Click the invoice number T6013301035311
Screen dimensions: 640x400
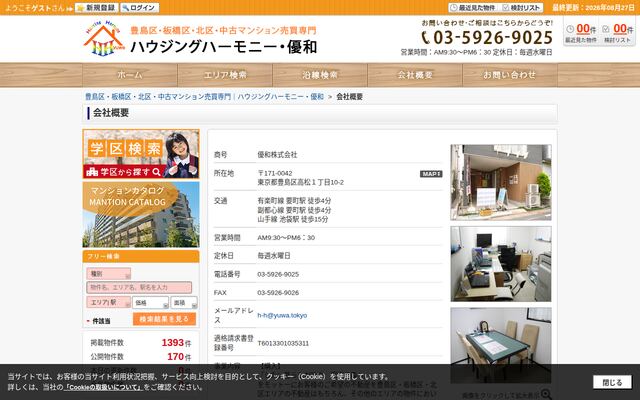(x=283, y=343)
